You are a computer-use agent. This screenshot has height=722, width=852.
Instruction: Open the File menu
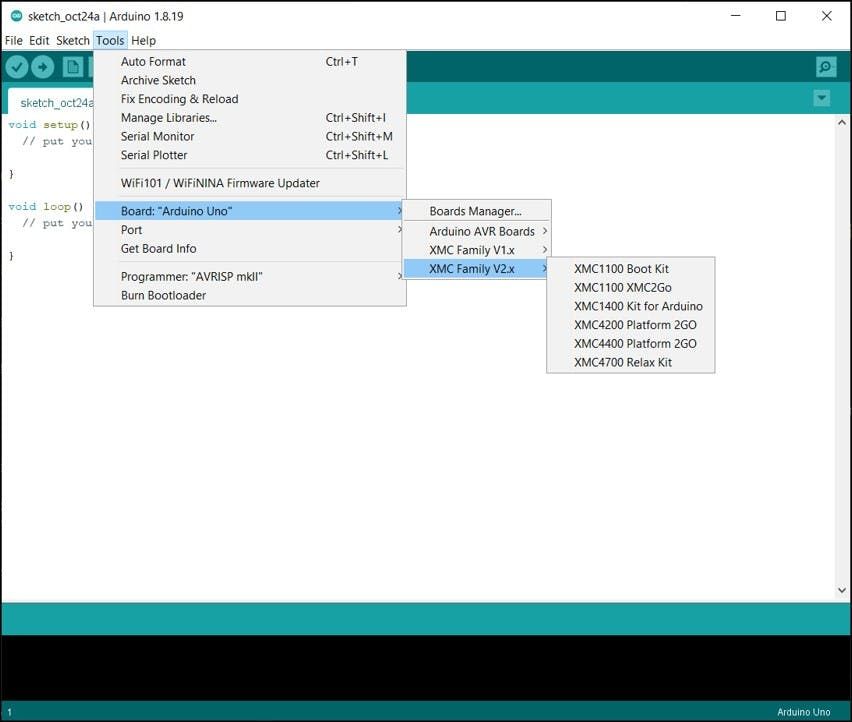[x=13, y=40]
